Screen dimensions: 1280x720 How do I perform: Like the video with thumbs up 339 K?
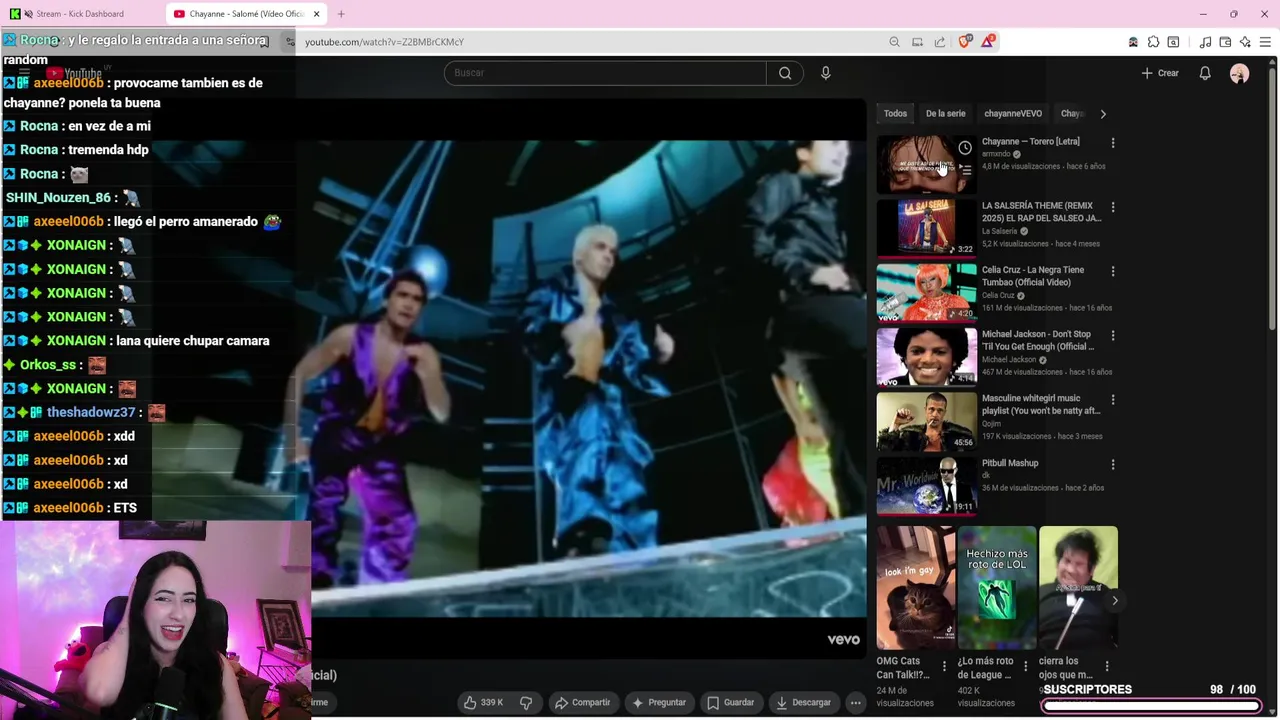(x=484, y=702)
